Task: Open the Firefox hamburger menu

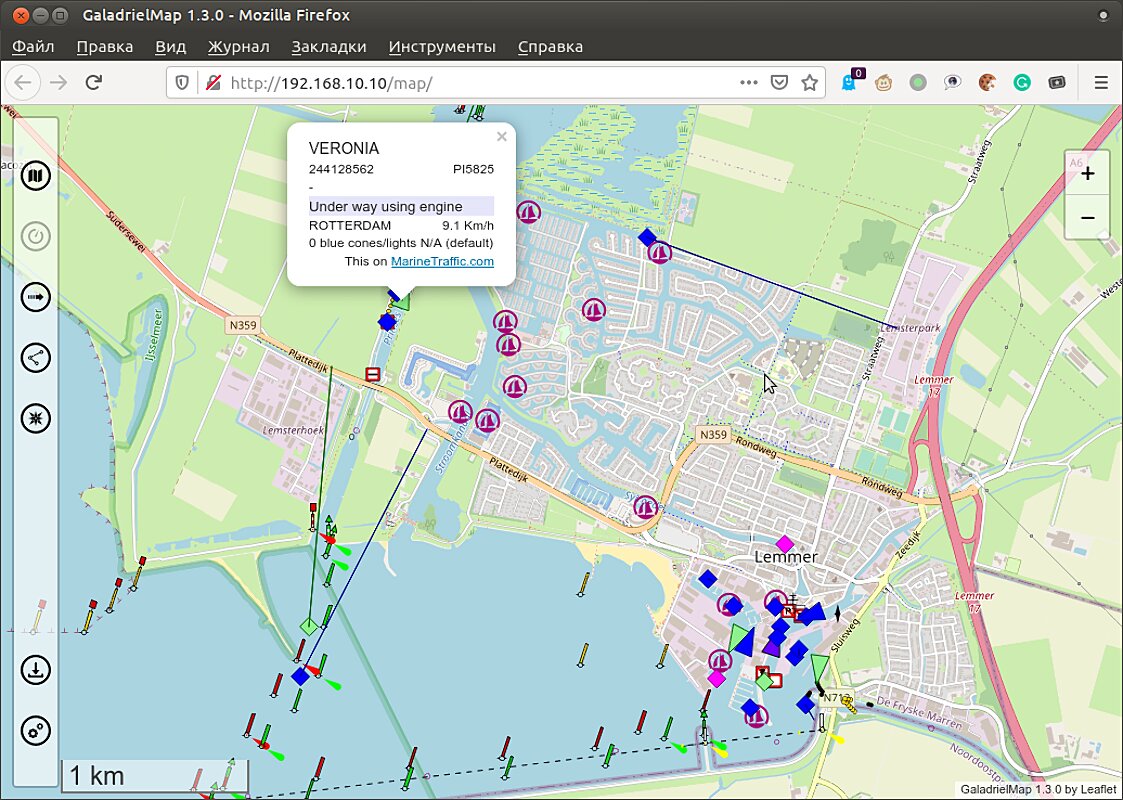Action: coord(1101,83)
